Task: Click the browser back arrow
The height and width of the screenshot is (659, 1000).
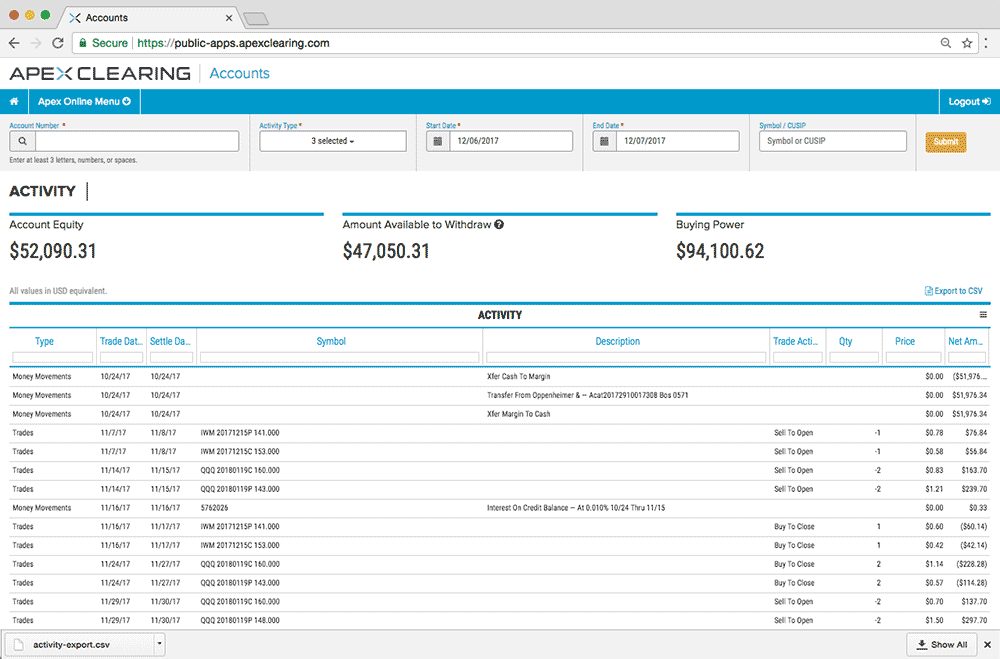Action: tap(13, 43)
